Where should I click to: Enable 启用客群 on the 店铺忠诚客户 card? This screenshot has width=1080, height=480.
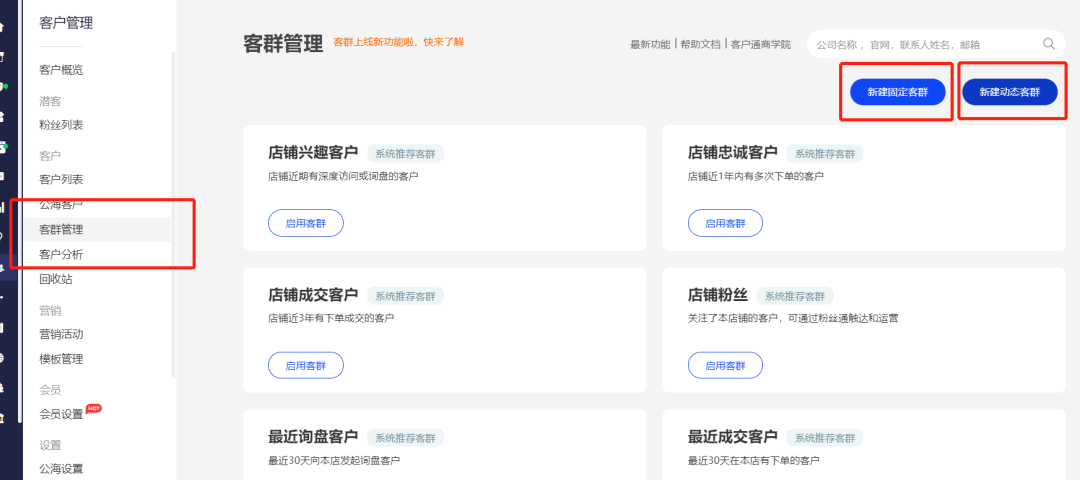pyautogui.click(x=725, y=223)
